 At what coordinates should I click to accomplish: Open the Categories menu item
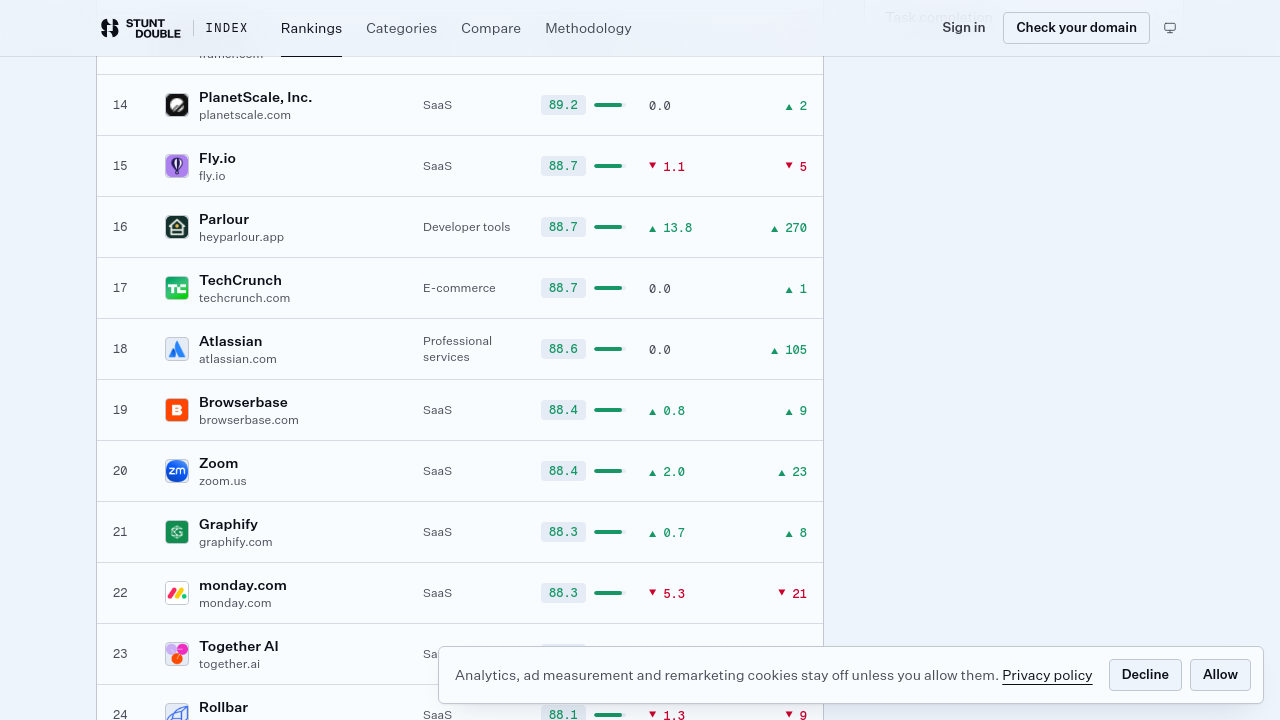pyautogui.click(x=401, y=28)
